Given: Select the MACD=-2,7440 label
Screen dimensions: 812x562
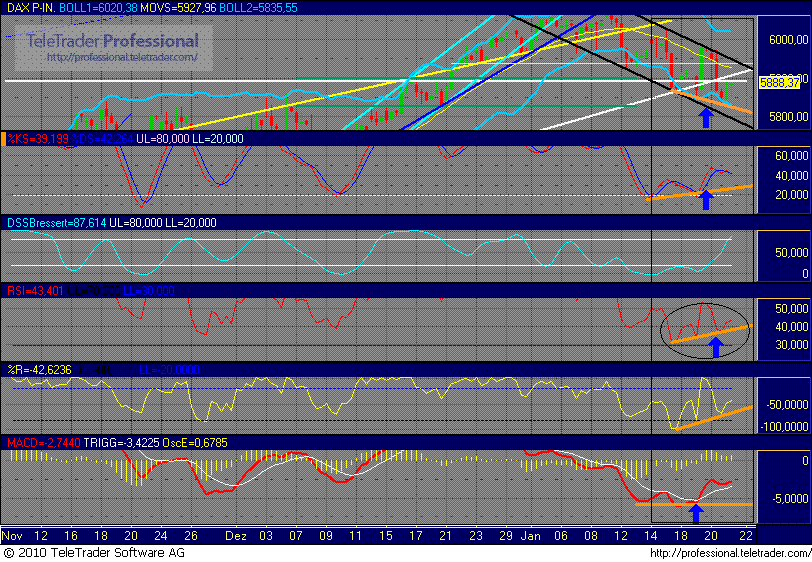Looking at the screenshot, I should point(44,443).
